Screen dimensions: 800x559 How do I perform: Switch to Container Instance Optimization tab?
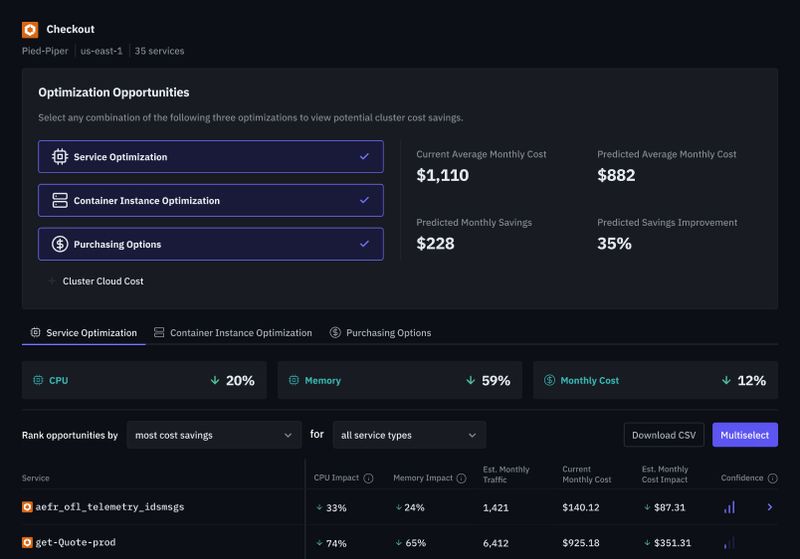click(233, 333)
